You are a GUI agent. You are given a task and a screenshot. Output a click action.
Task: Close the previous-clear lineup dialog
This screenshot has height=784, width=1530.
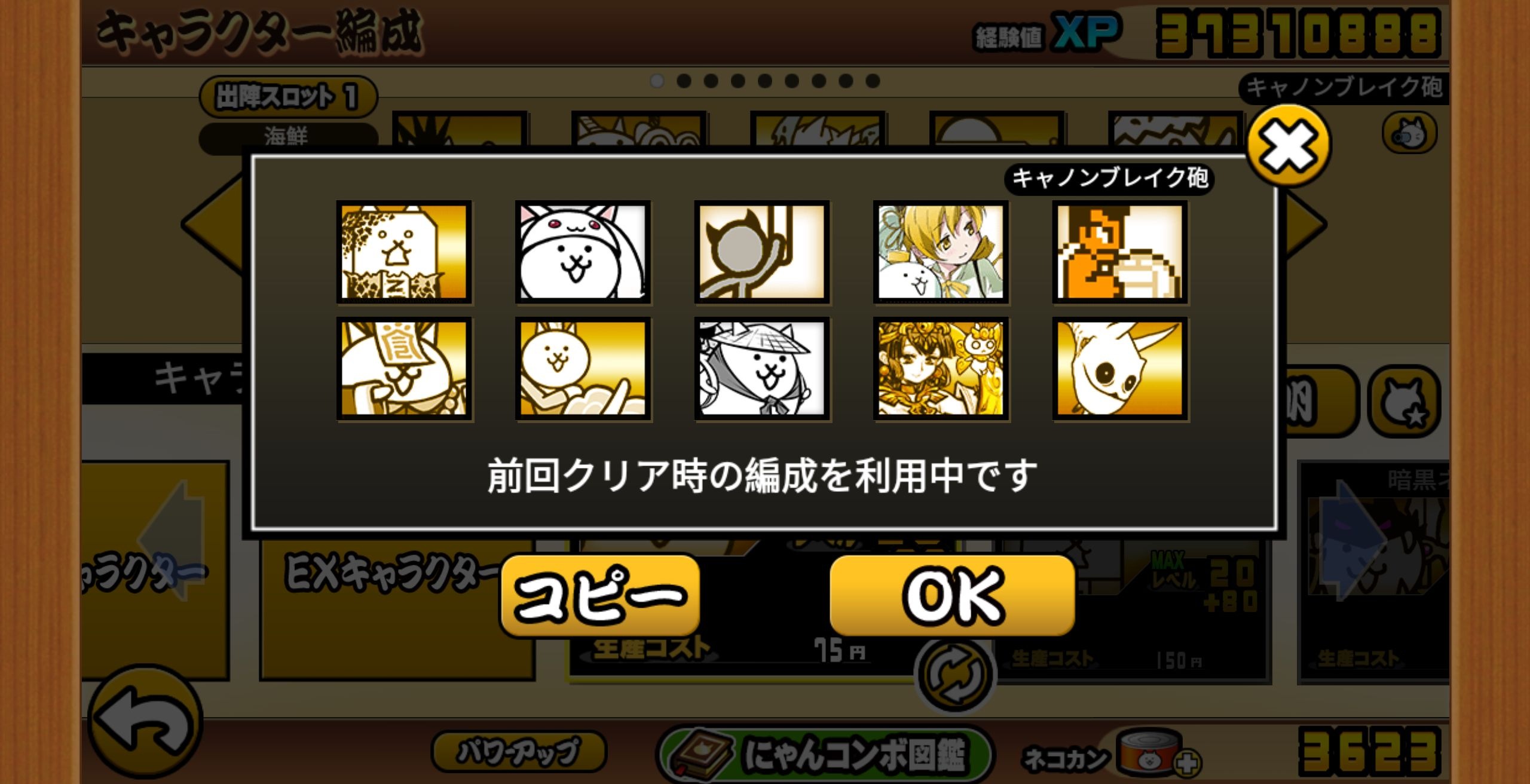pyautogui.click(x=1289, y=145)
